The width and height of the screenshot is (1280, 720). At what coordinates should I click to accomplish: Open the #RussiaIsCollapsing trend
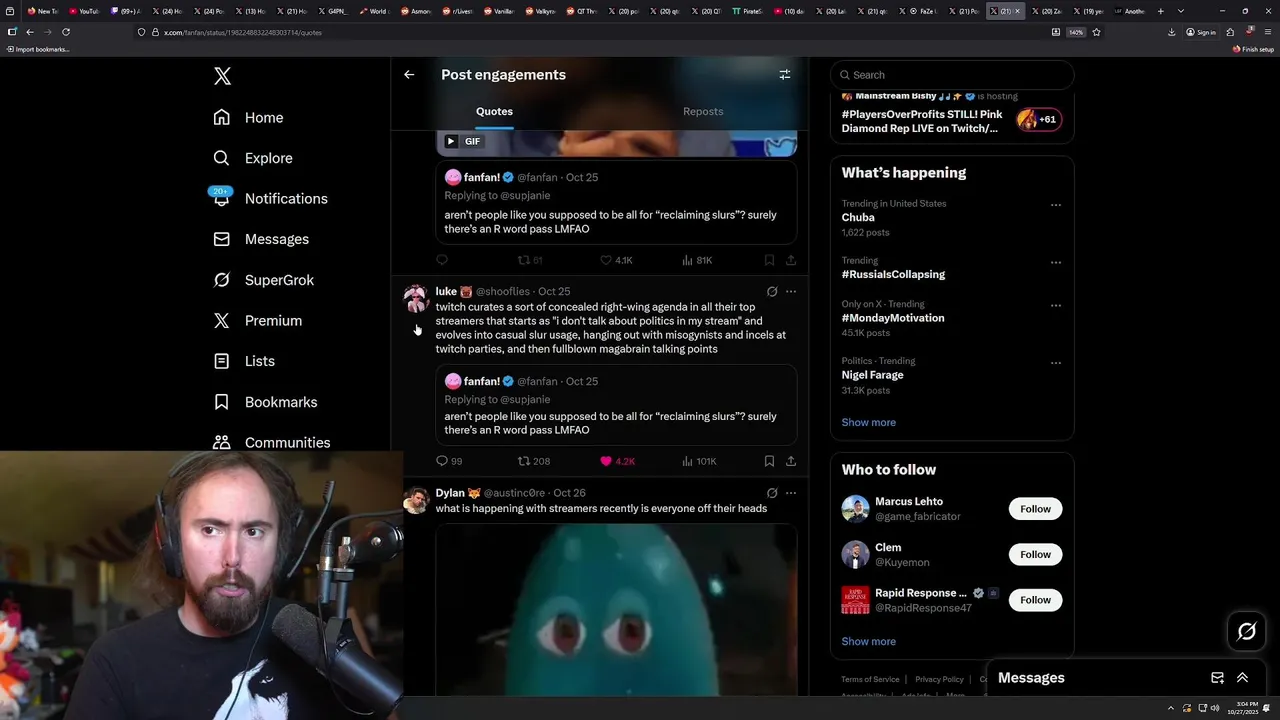click(x=893, y=274)
